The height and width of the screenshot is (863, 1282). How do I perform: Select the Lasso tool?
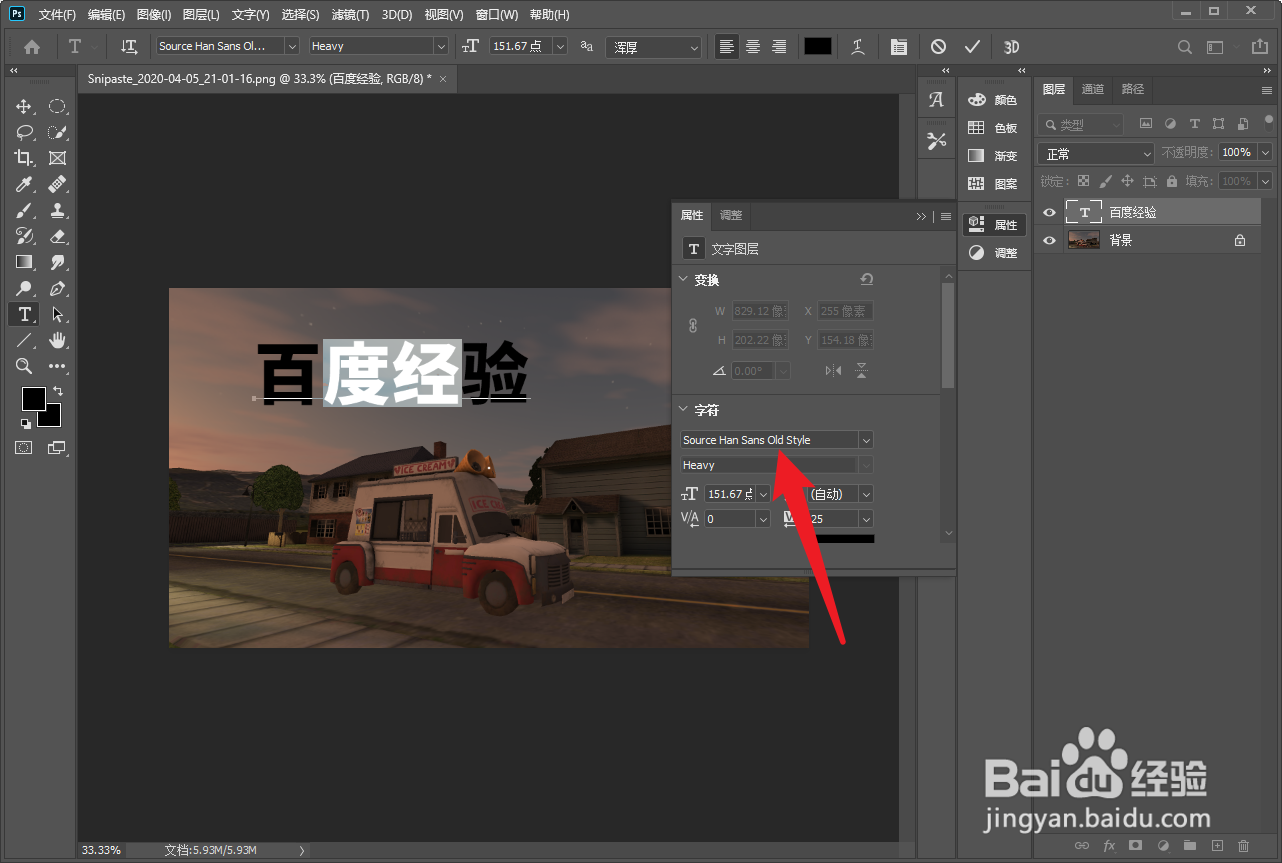tap(24, 132)
